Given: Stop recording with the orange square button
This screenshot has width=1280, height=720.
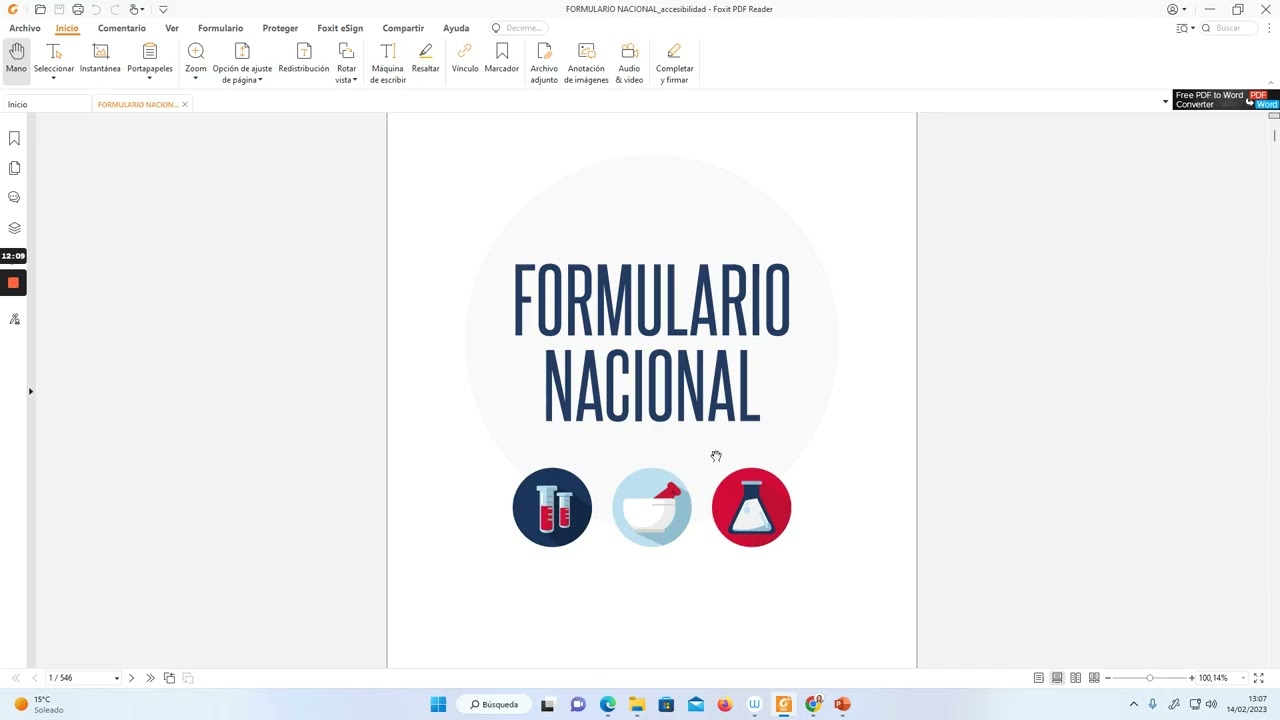Looking at the screenshot, I should tap(13, 283).
